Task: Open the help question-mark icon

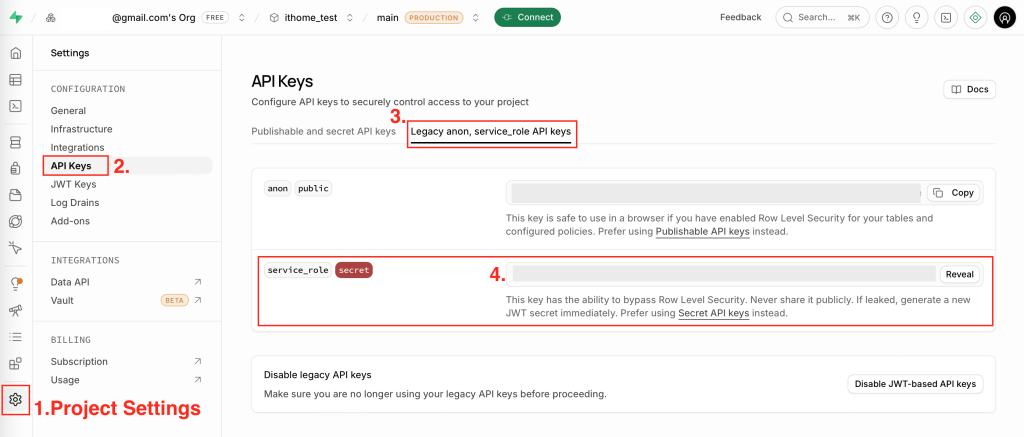Action: click(x=886, y=18)
